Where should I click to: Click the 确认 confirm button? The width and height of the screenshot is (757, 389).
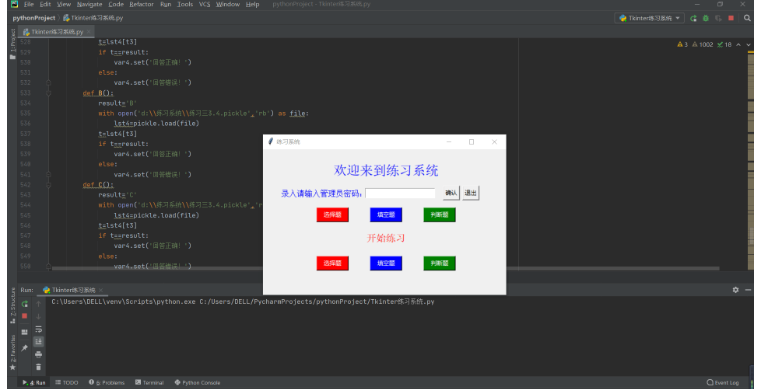(x=451, y=193)
